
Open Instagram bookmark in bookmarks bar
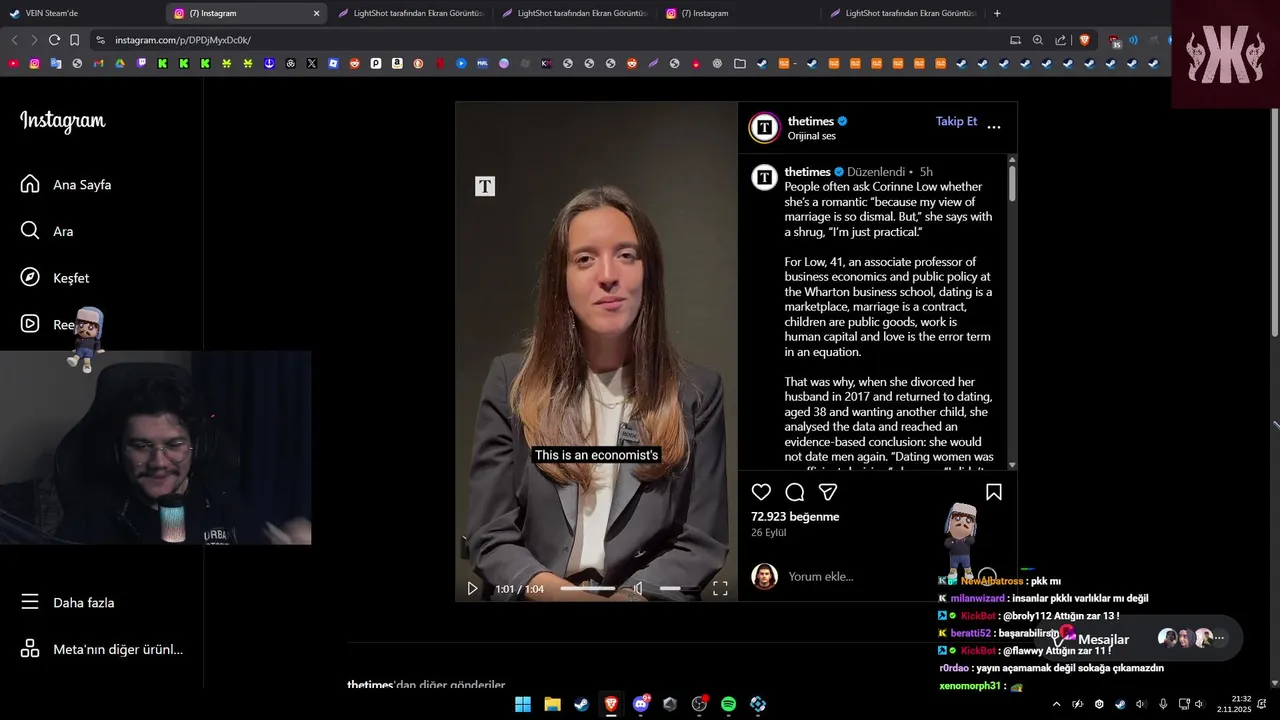(x=34, y=63)
